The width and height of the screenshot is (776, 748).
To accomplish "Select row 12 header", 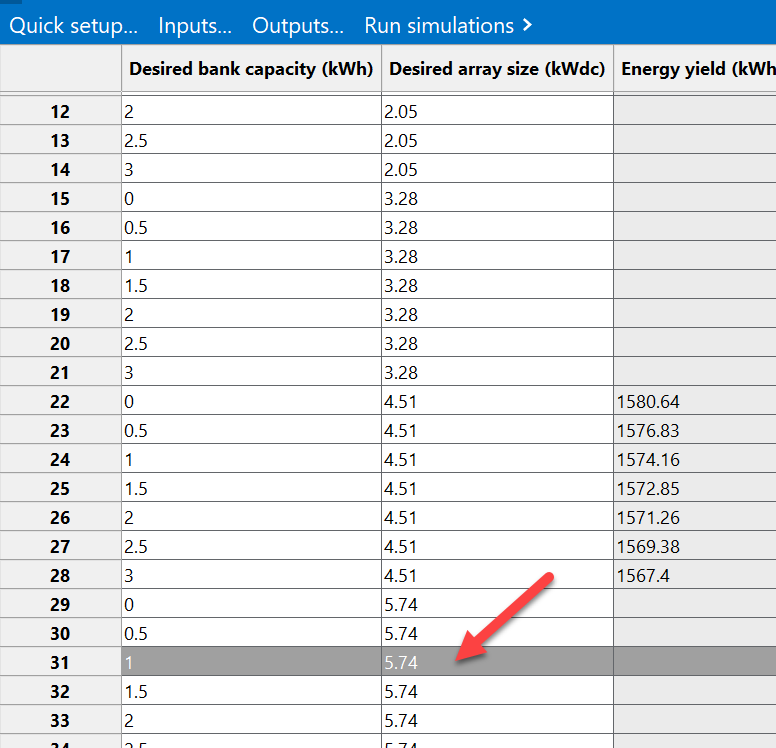I will click(x=60, y=112).
